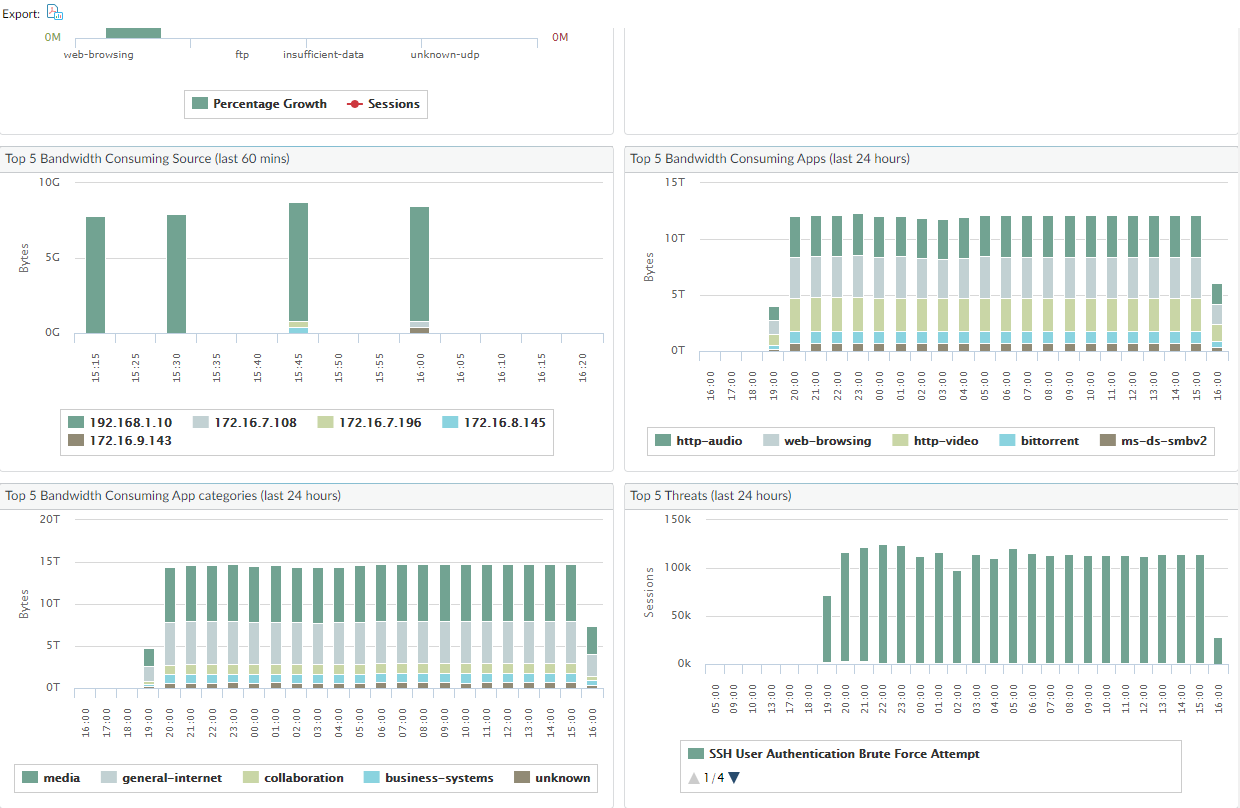Click the 172.16.9.143 legend entry
The height and width of the screenshot is (808, 1240).
(130, 440)
